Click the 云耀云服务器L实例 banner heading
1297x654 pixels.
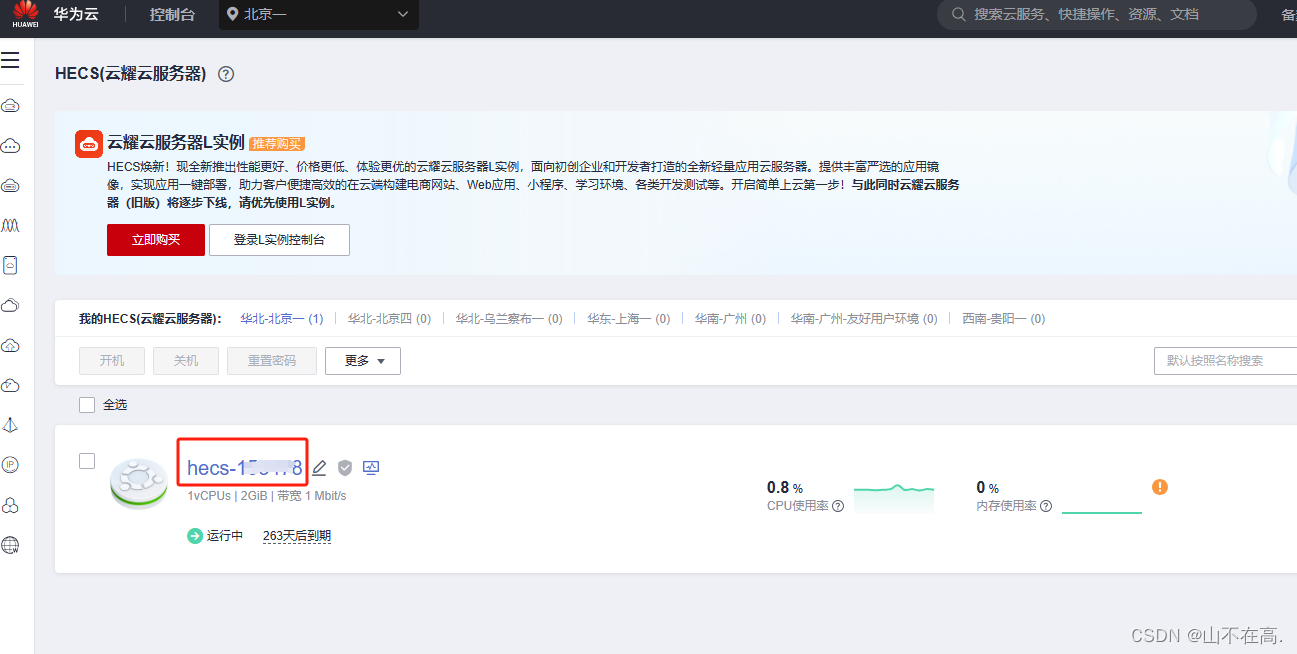tap(176, 143)
